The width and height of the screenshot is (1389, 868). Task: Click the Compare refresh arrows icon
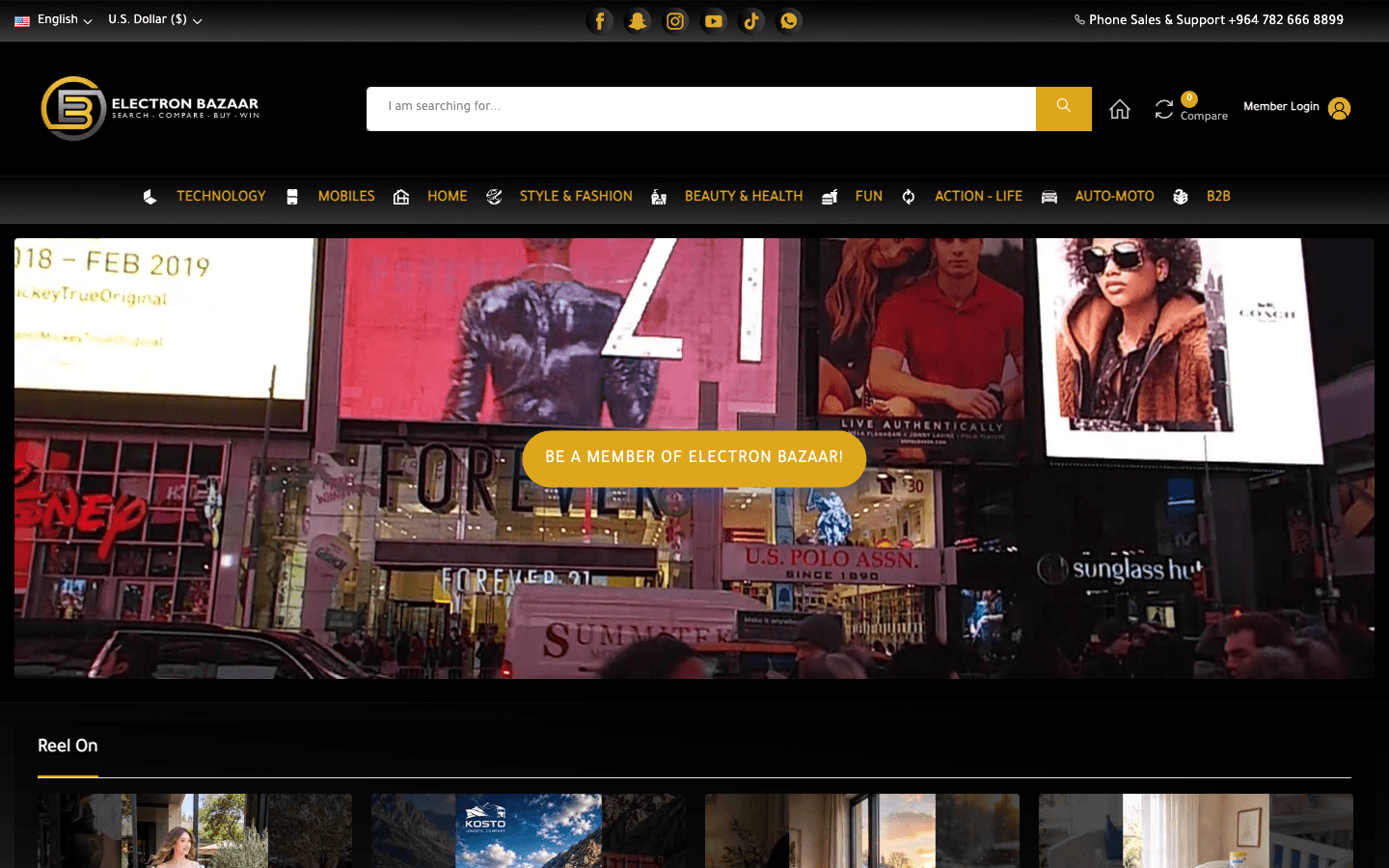pyautogui.click(x=1164, y=110)
